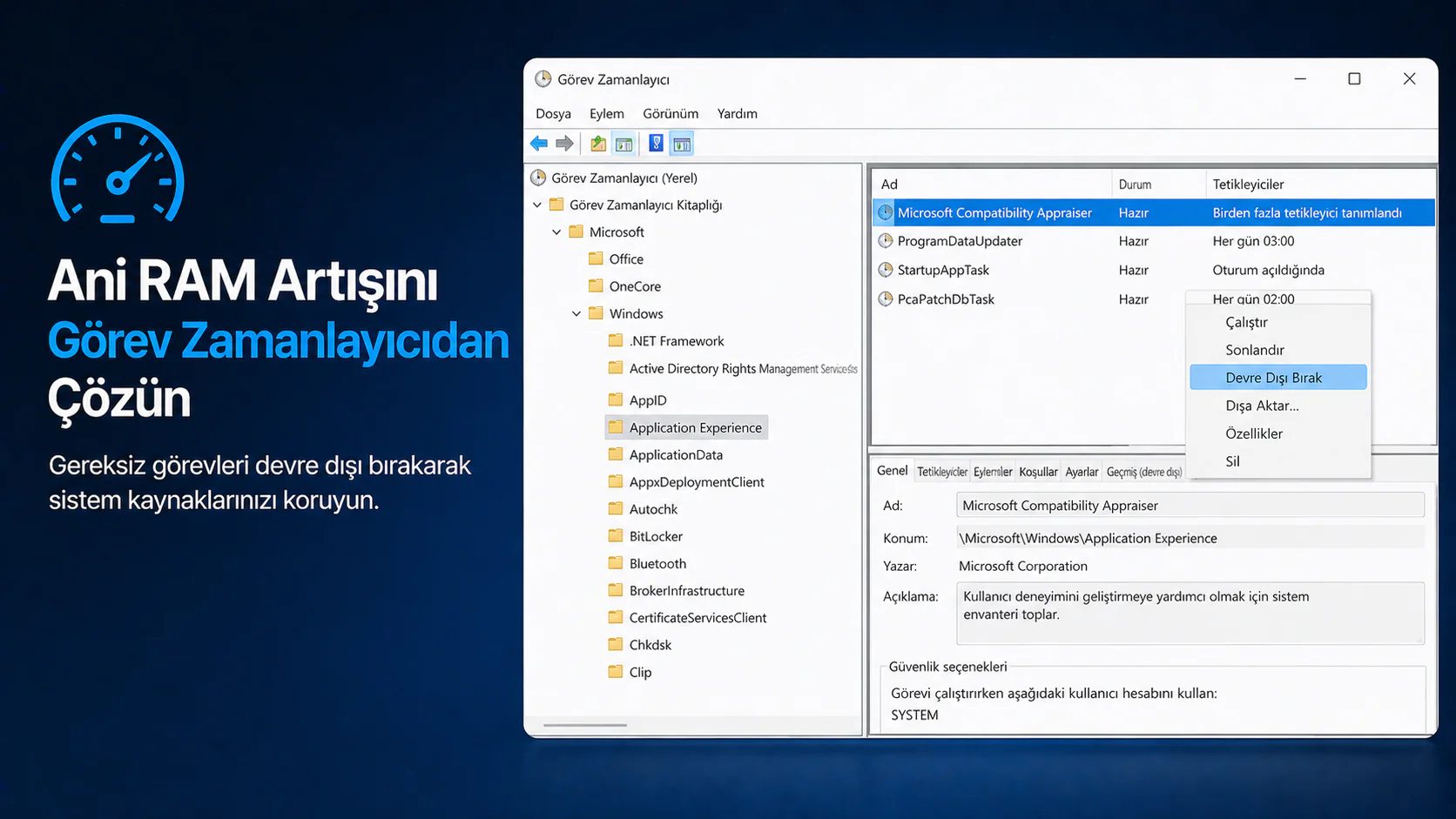This screenshot has height=819, width=1456.
Task: Select the PcaPatchDbTask row name
Action: click(x=946, y=299)
